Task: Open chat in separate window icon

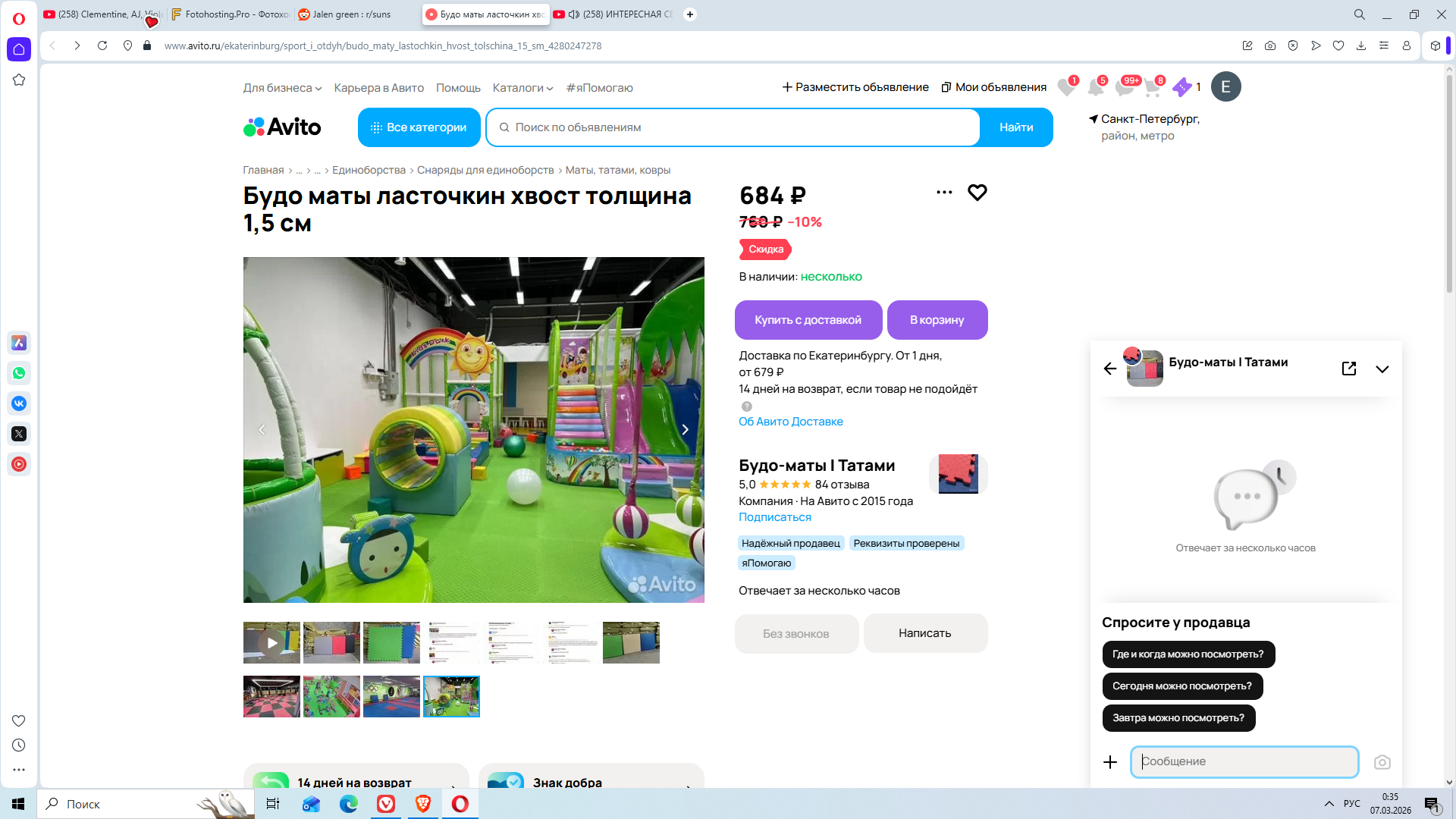Action: (x=1348, y=369)
